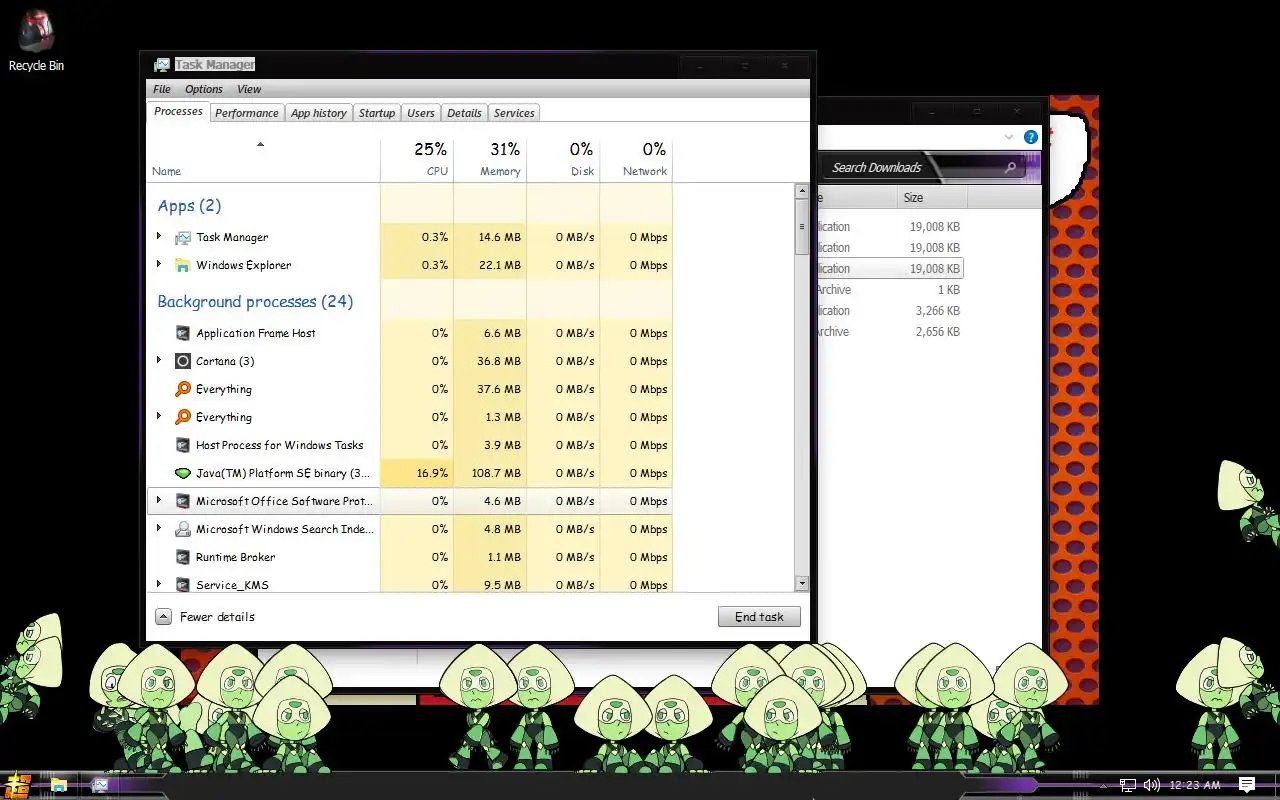Select the 1 KB archive row
The width and height of the screenshot is (1280, 800).
tap(890, 290)
